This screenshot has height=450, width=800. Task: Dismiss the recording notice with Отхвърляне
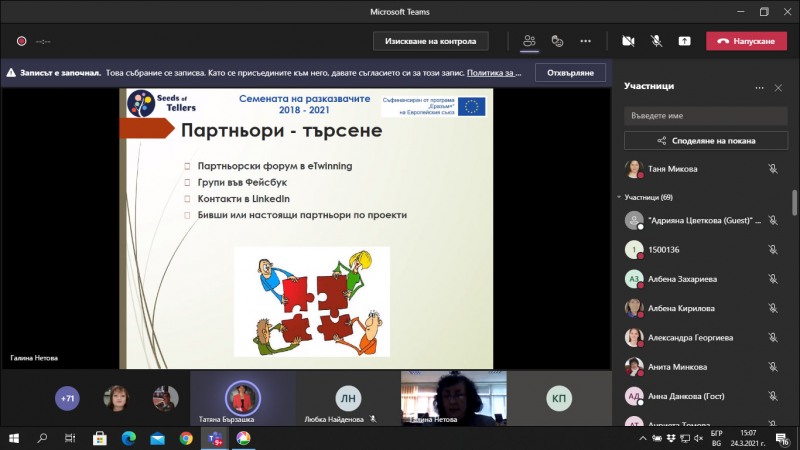point(570,72)
